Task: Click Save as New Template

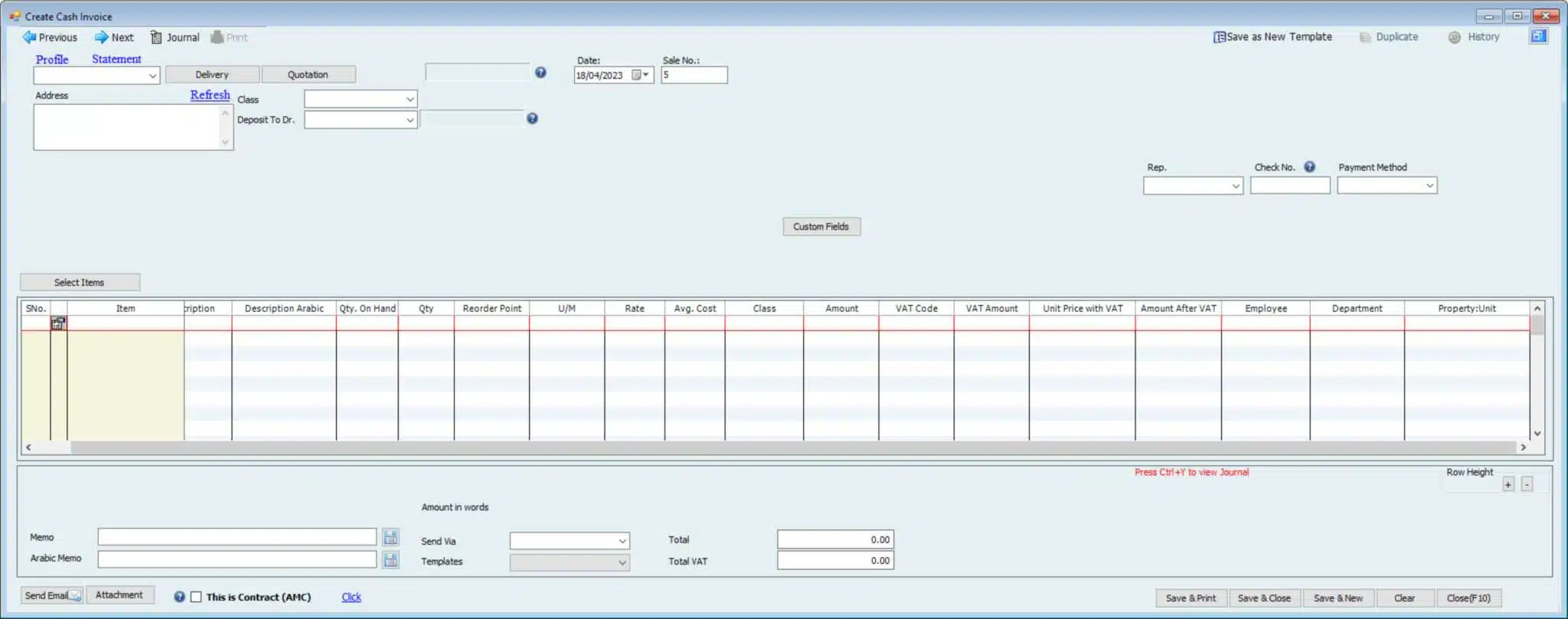Action: pyautogui.click(x=1272, y=37)
